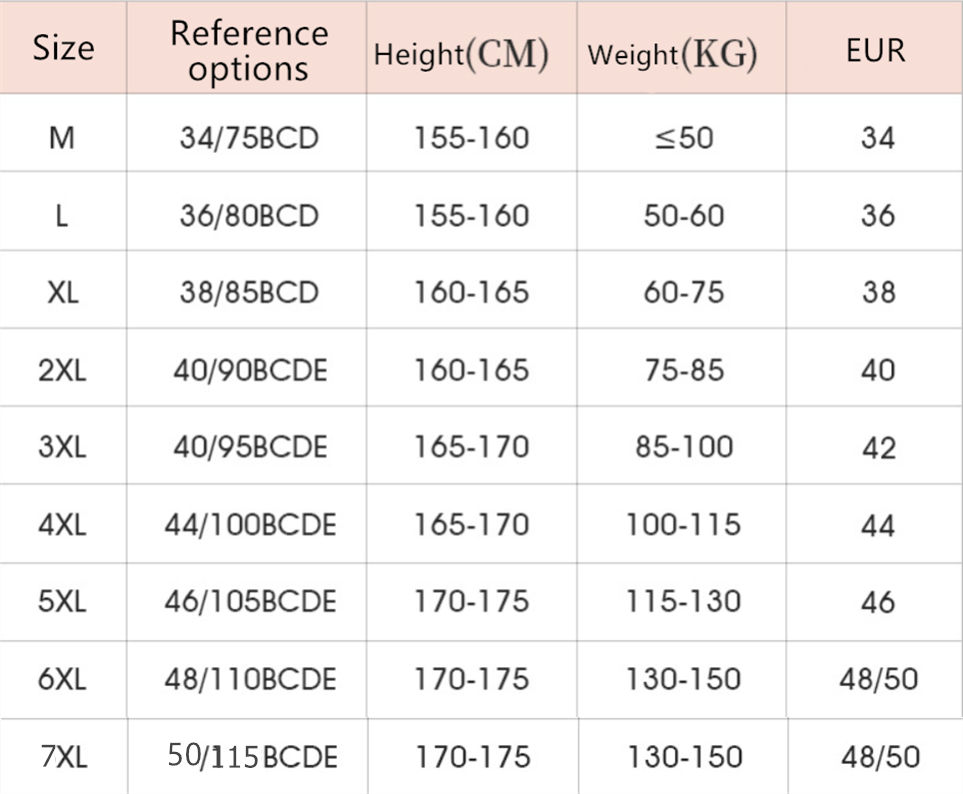
Task: Click the 6XL size cell
Action: click(x=62, y=680)
